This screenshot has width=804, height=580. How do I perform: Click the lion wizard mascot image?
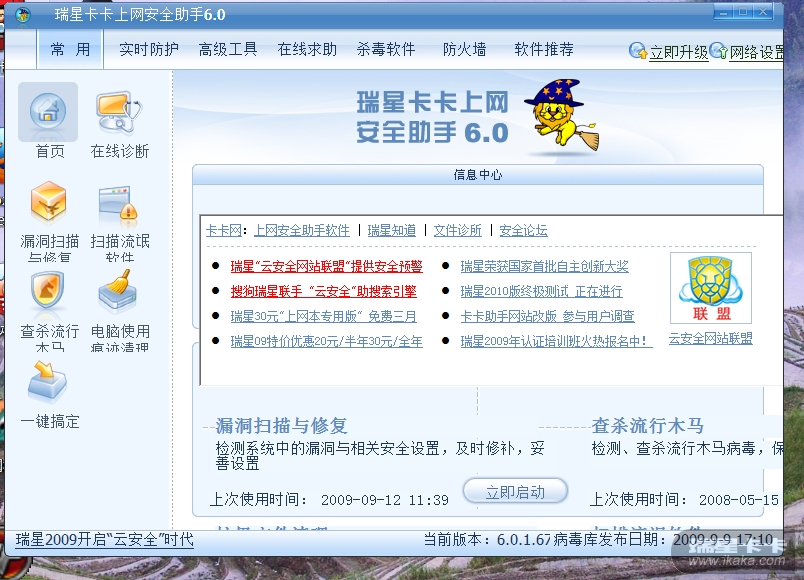(x=562, y=115)
